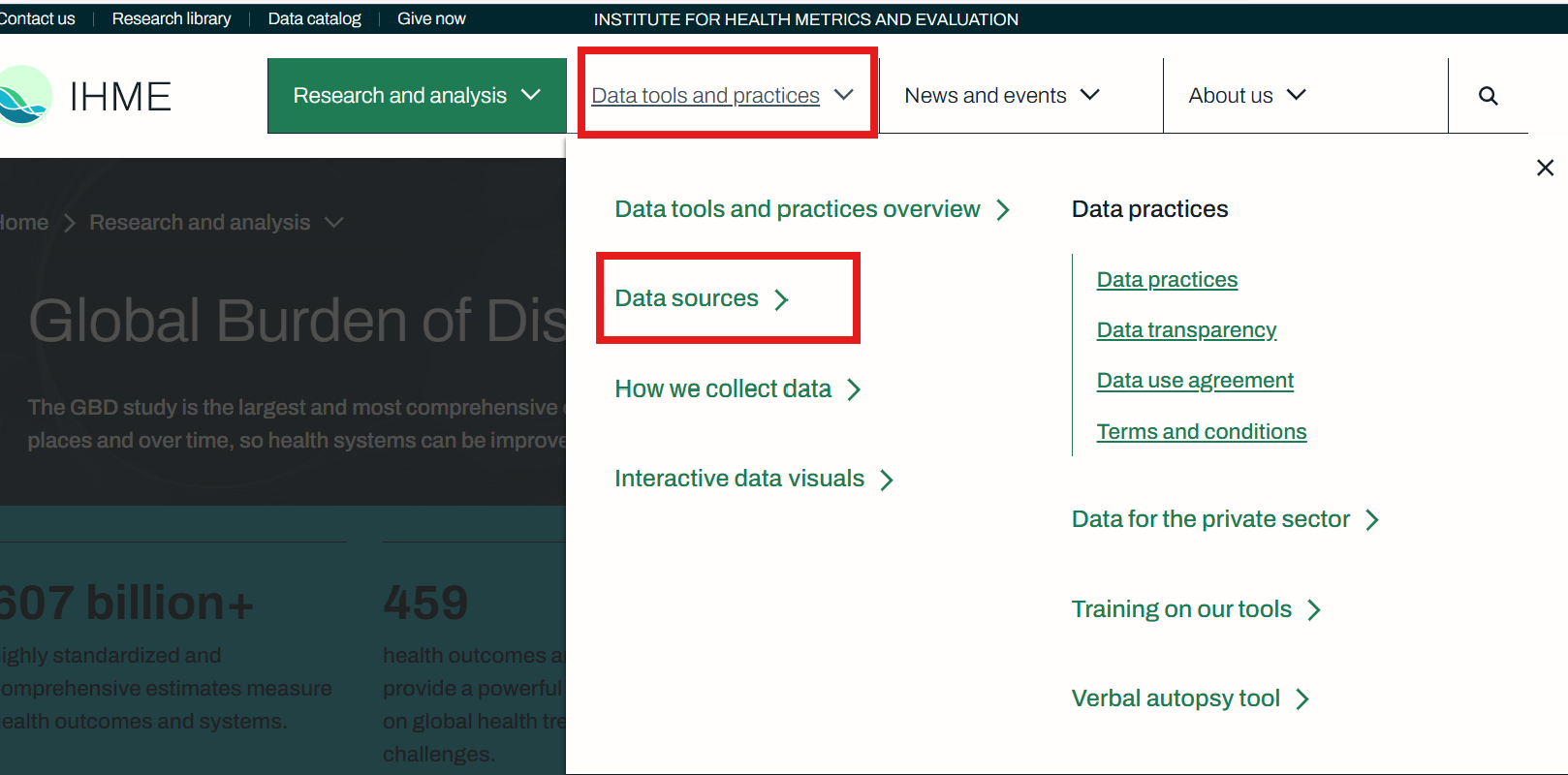Open How we collect data
The width and height of the screenshot is (1568, 775).
(737, 388)
